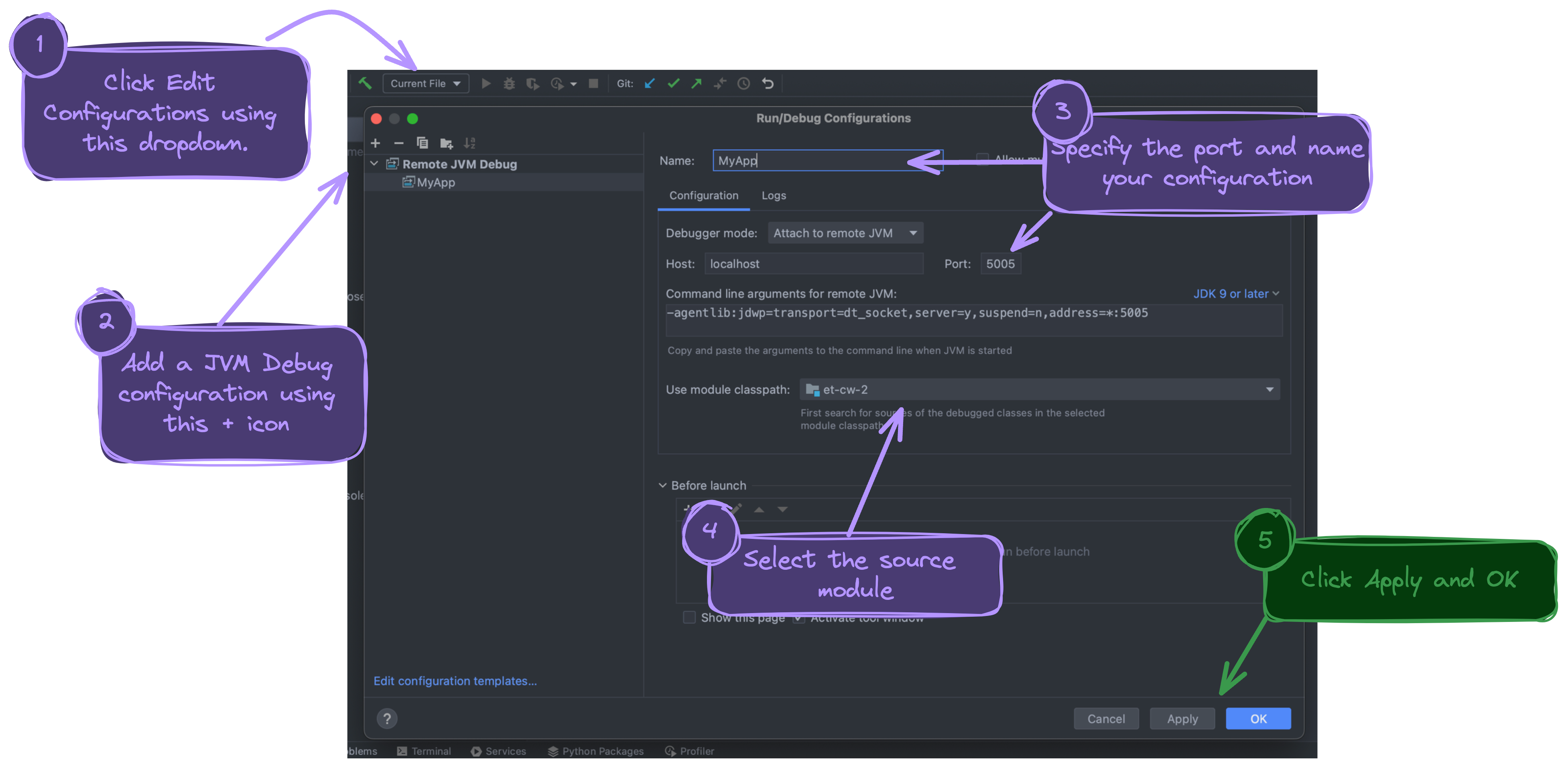The image size is (1568, 772).
Task: Open Edit configuration templates link
Action: pyautogui.click(x=455, y=681)
